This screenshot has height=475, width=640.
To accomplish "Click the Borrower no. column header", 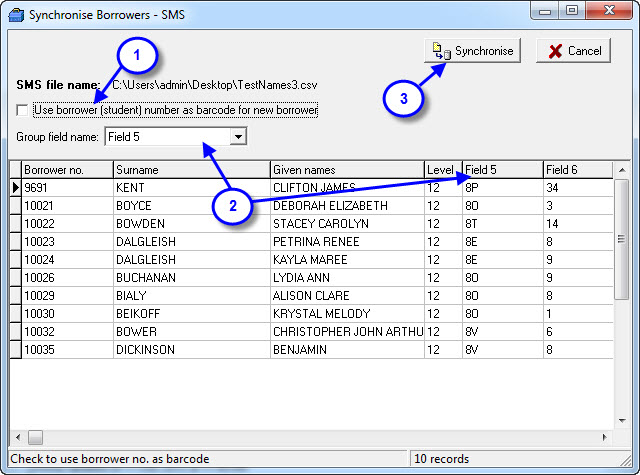I will [66, 170].
